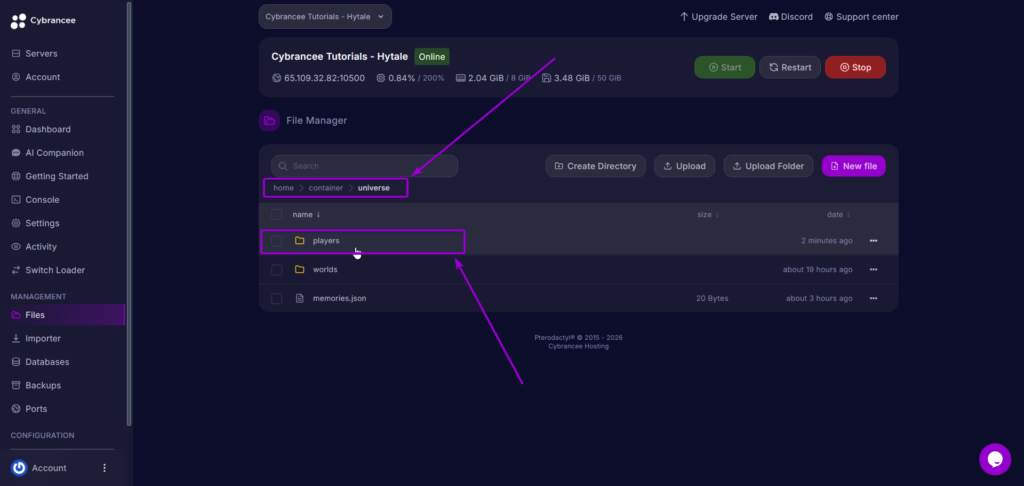Go to Backups in sidebar
Viewport: 1024px width, 486px height.
pos(43,385)
